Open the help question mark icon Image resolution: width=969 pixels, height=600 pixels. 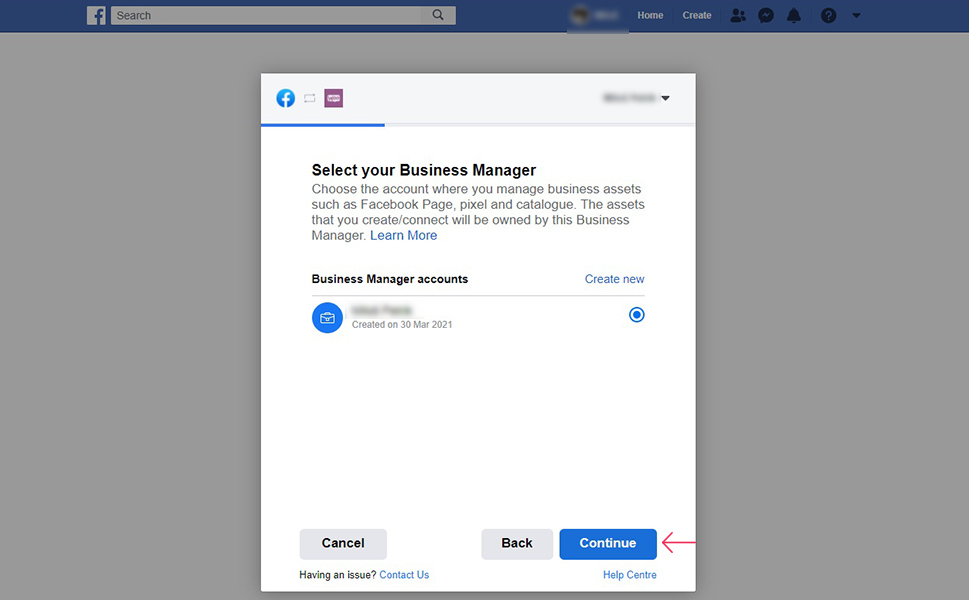point(828,15)
